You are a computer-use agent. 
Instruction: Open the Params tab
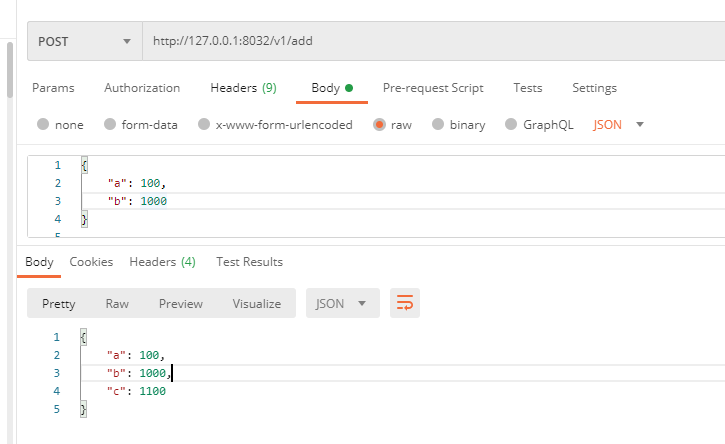(x=53, y=88)
